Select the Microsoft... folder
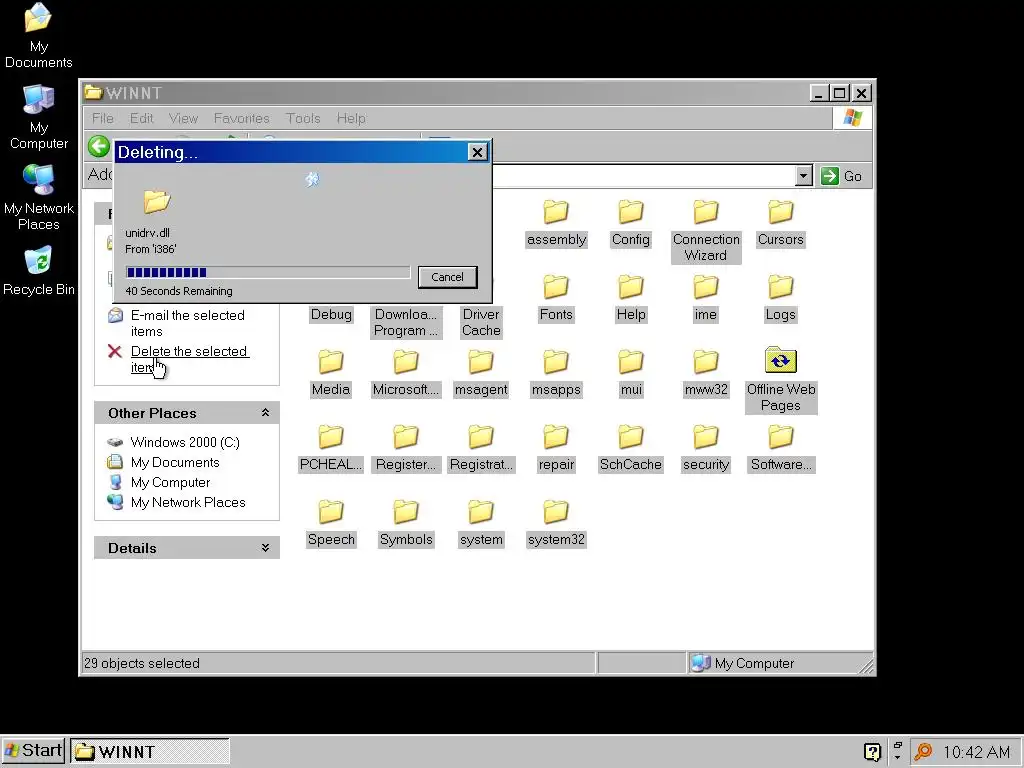 click(x=406, y=374)
